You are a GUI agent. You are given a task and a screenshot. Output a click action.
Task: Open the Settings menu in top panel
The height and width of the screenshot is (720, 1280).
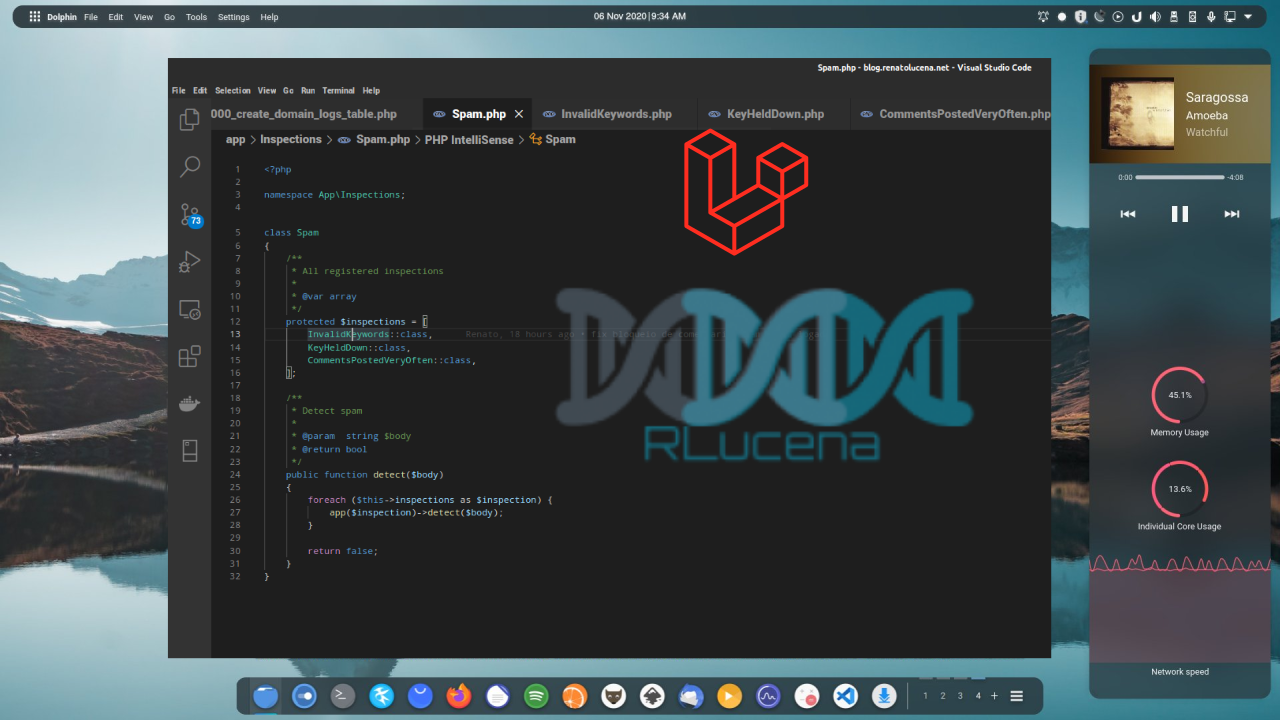click(x=234, y=17)
